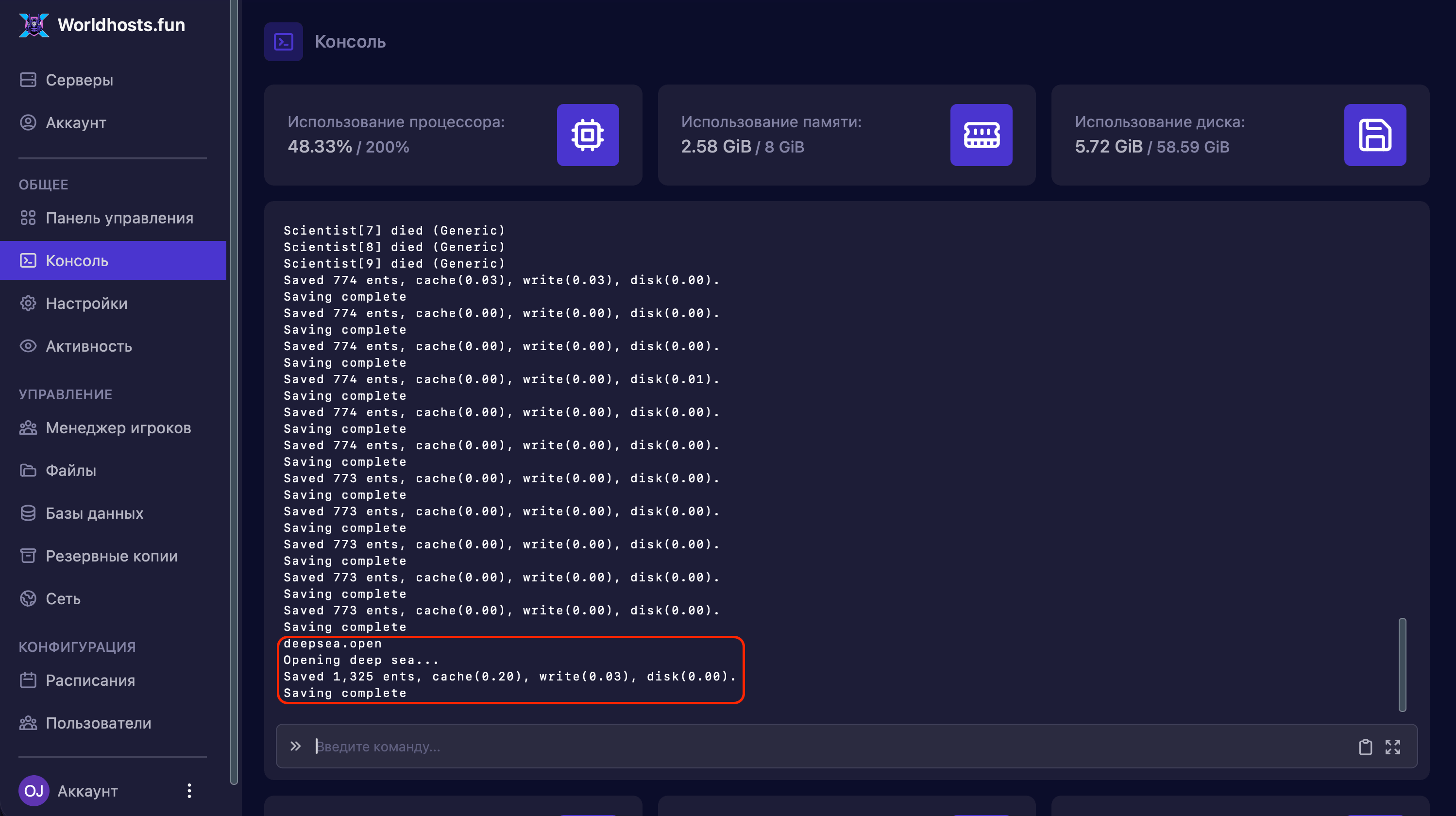Click the OJ account avatar
The image size is (1456, 816).
point(34,791)
